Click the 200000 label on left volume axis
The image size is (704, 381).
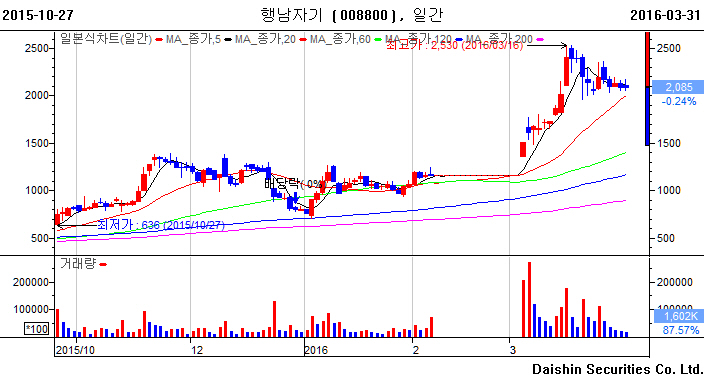31,282
